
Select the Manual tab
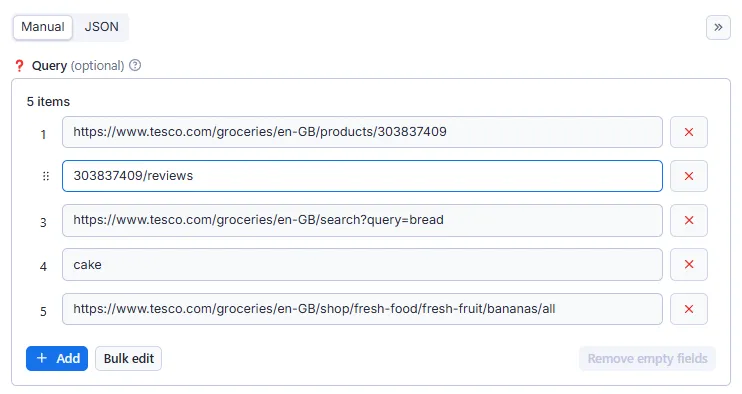click(x=43, y=27)
